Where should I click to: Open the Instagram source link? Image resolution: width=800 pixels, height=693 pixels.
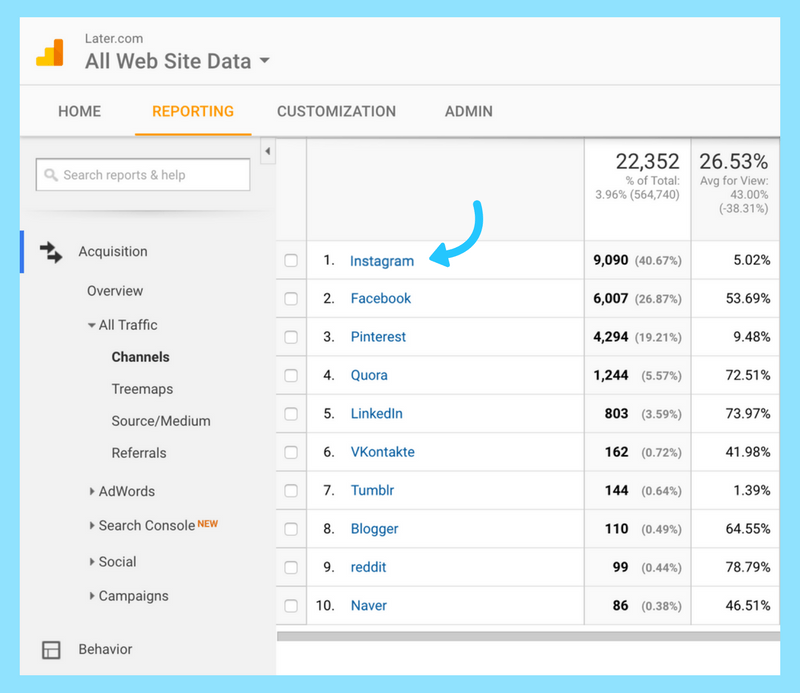pyautogui.click(x=382, y=261)
